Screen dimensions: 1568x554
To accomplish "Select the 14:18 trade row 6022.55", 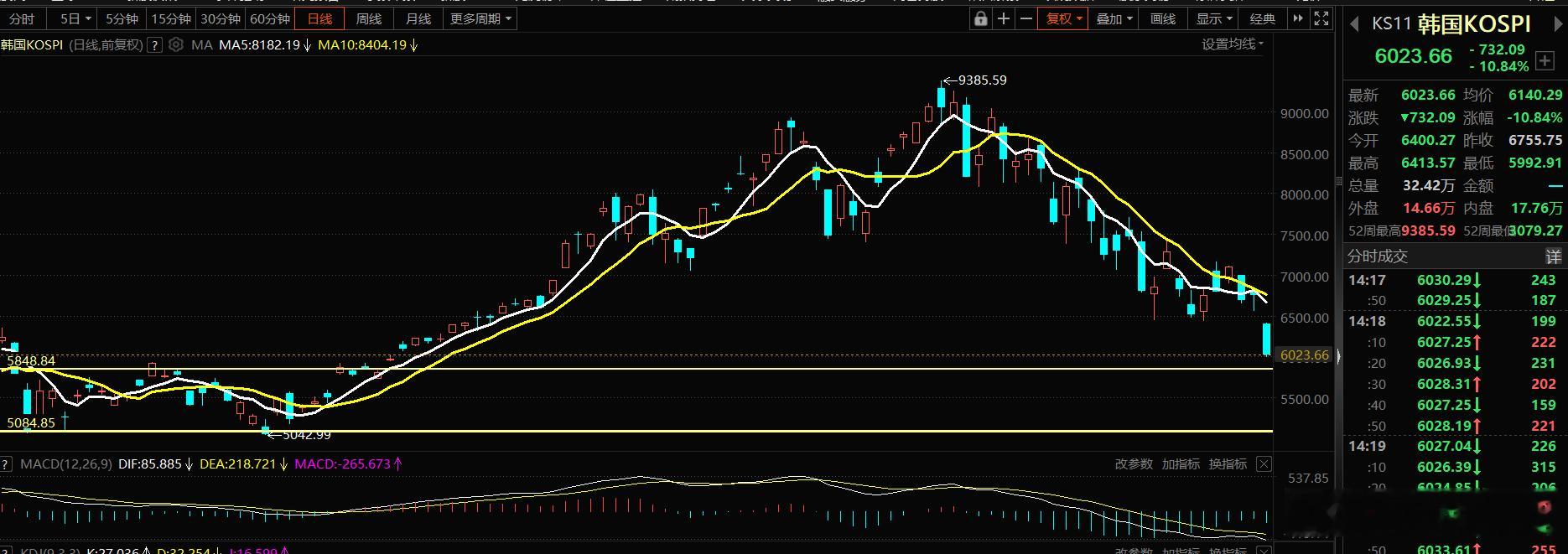I will (1455, 321).
